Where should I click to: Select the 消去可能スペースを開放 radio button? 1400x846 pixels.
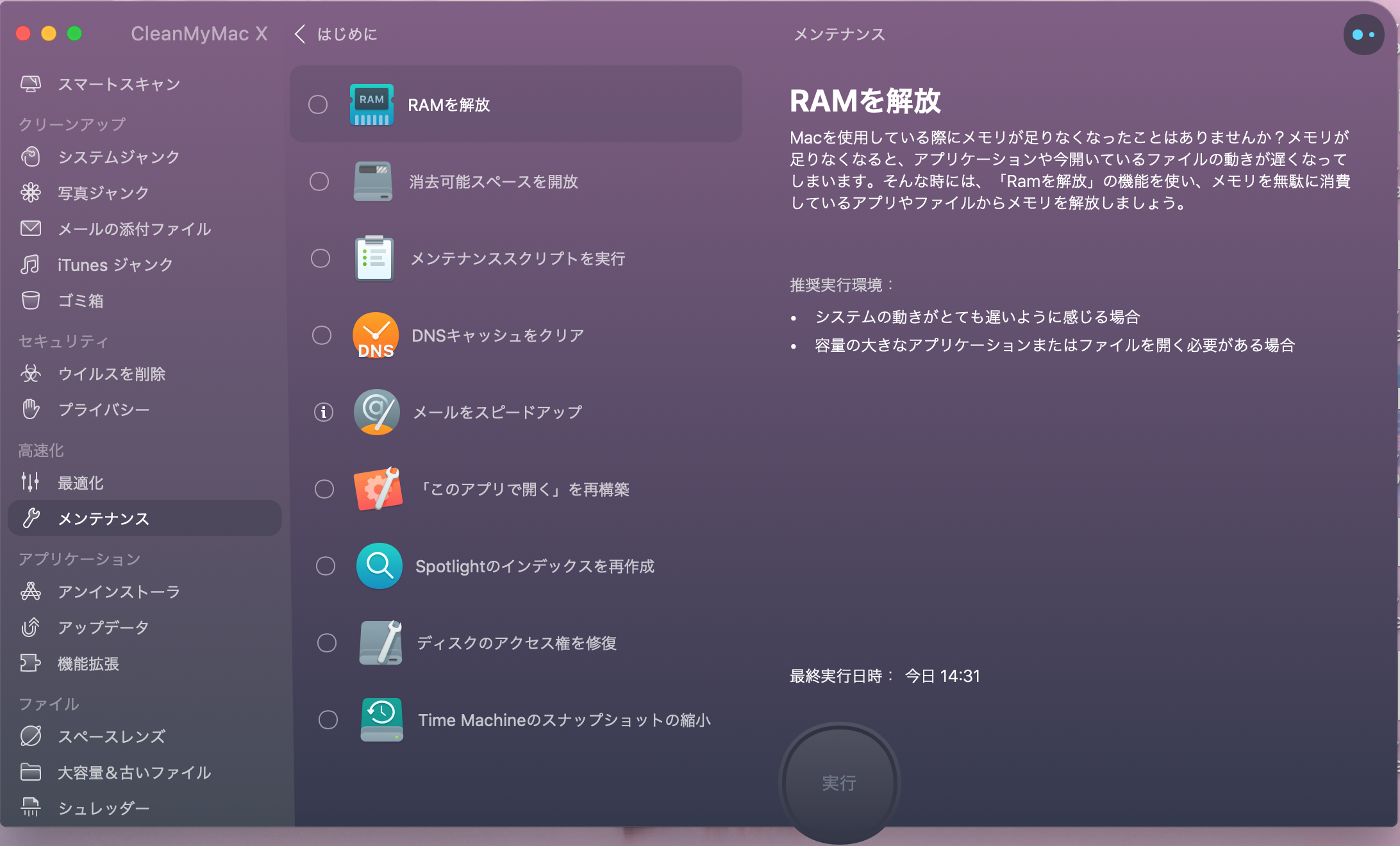[x=319, y=181]
